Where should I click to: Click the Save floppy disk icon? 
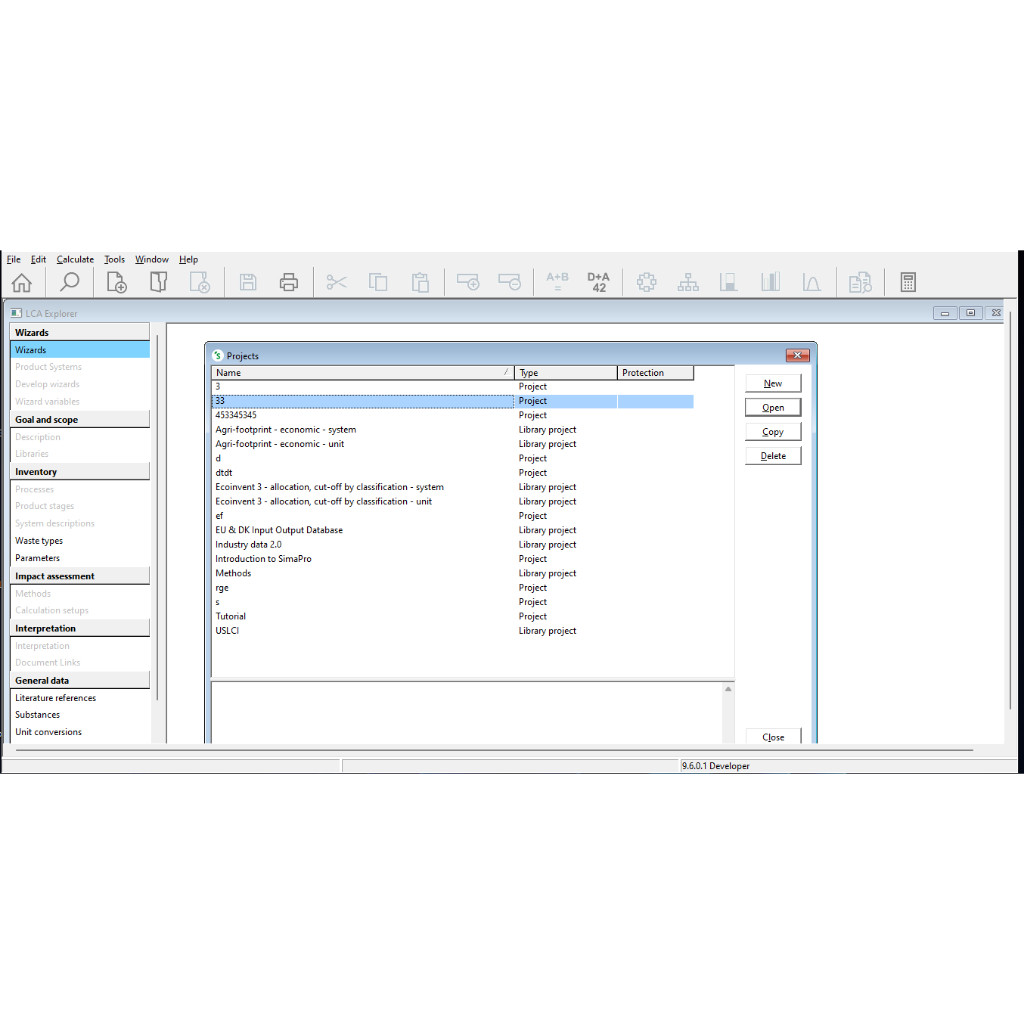248,283
